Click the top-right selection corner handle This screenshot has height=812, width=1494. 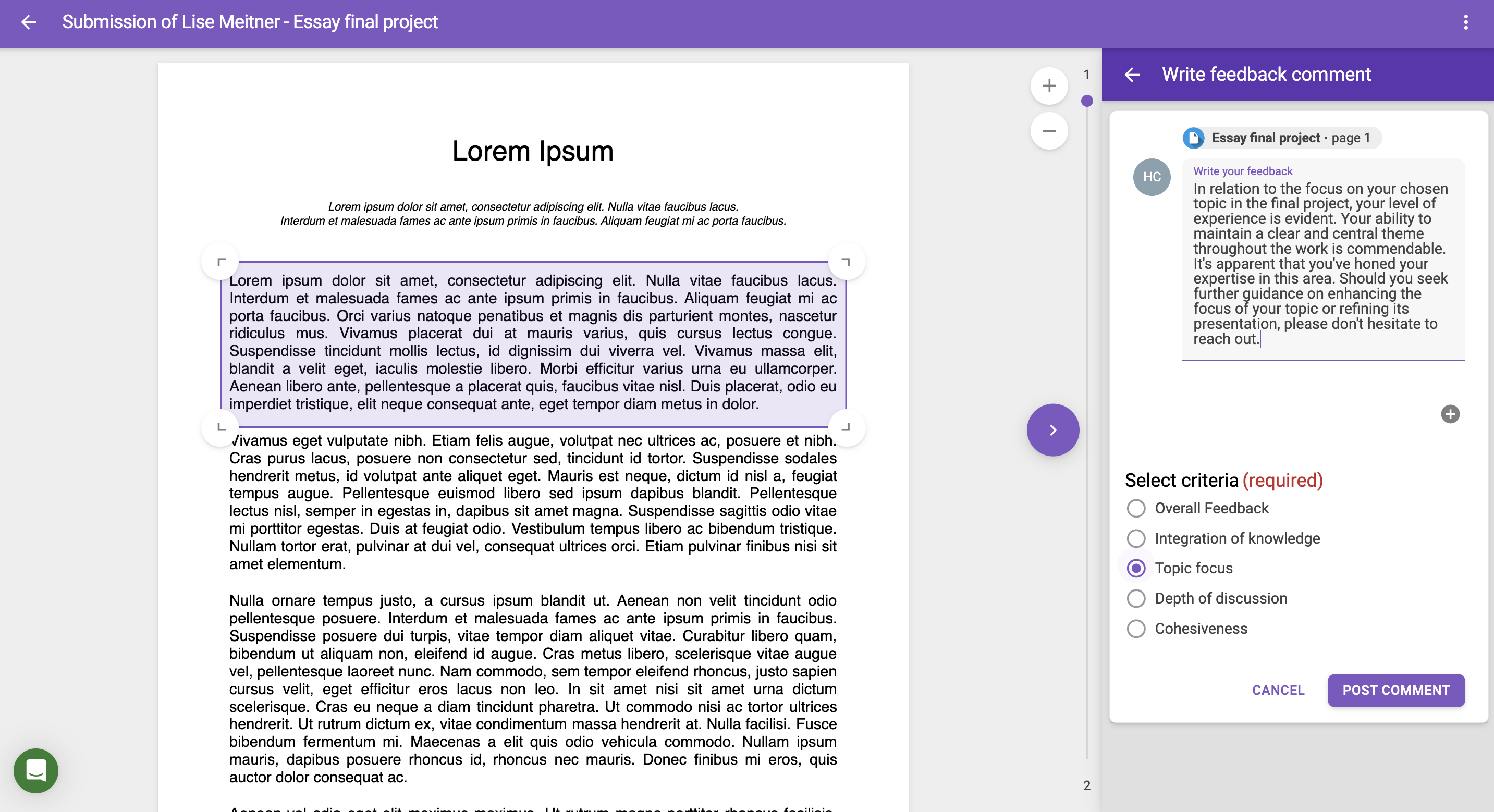click(x=846, y=262)
